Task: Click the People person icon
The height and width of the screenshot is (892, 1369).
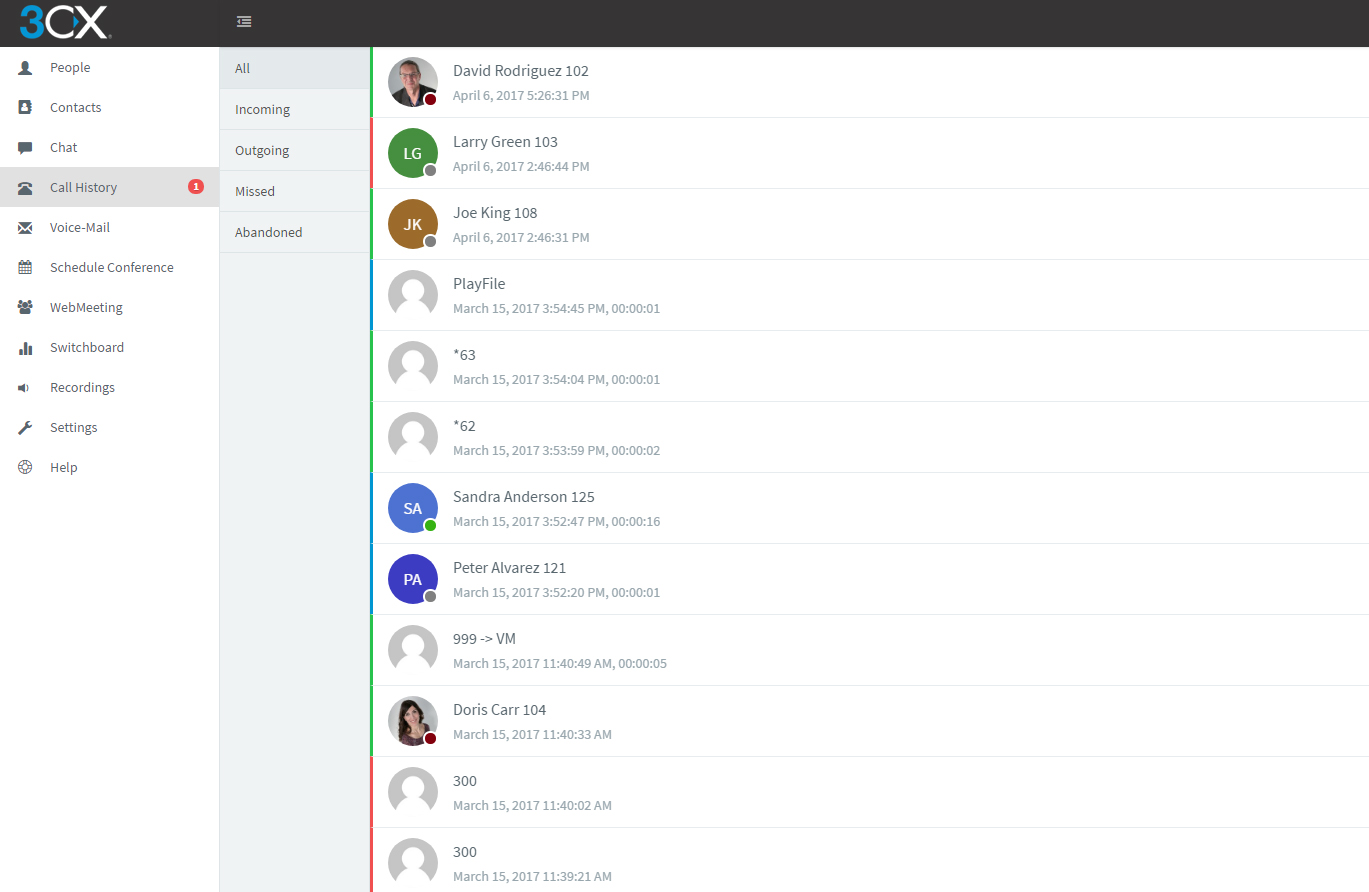Action: 26,68
